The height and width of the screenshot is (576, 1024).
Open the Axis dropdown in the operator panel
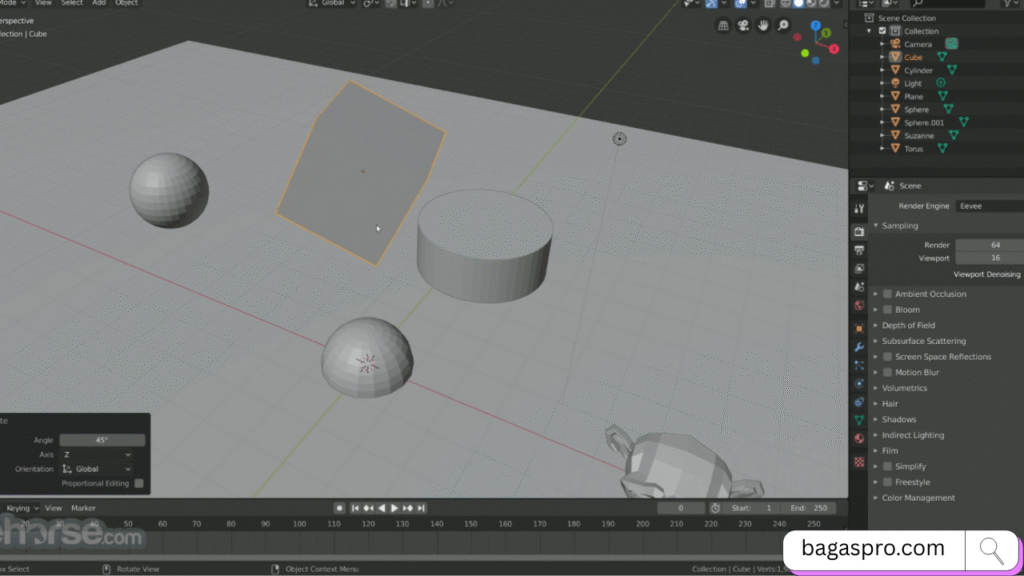click(x=97, y=454)
